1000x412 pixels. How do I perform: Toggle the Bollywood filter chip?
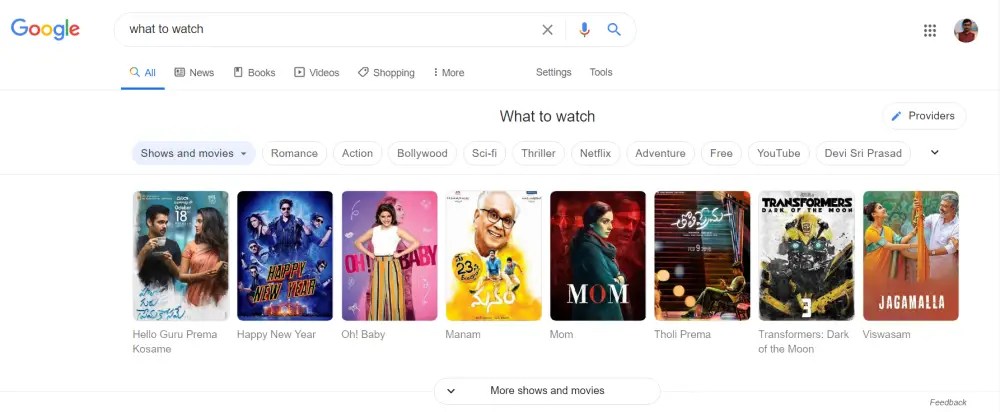(422, 153)
